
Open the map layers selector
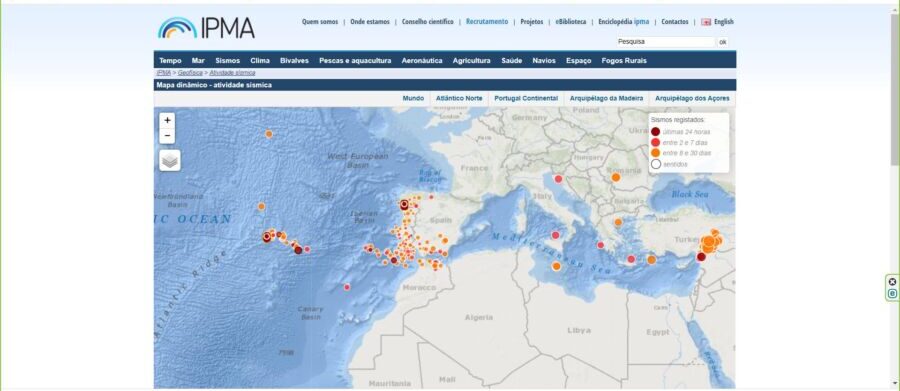pos(169,161)
